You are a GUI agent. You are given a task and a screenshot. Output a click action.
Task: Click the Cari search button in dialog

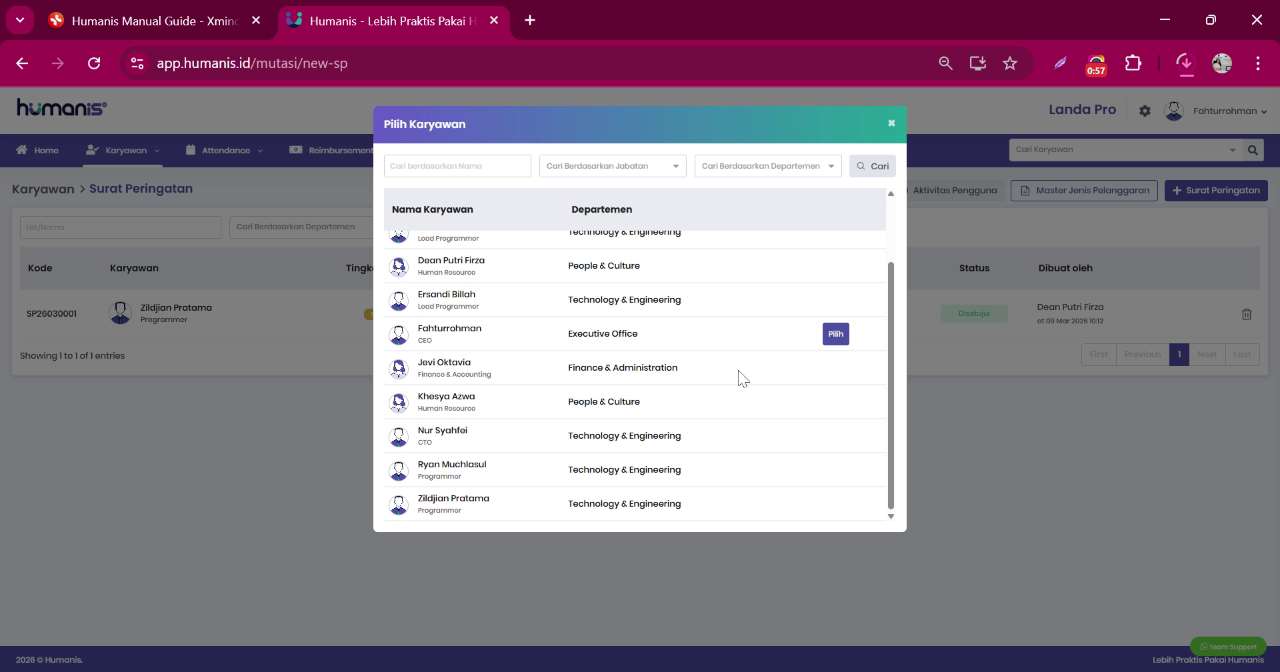pos(872,166)
